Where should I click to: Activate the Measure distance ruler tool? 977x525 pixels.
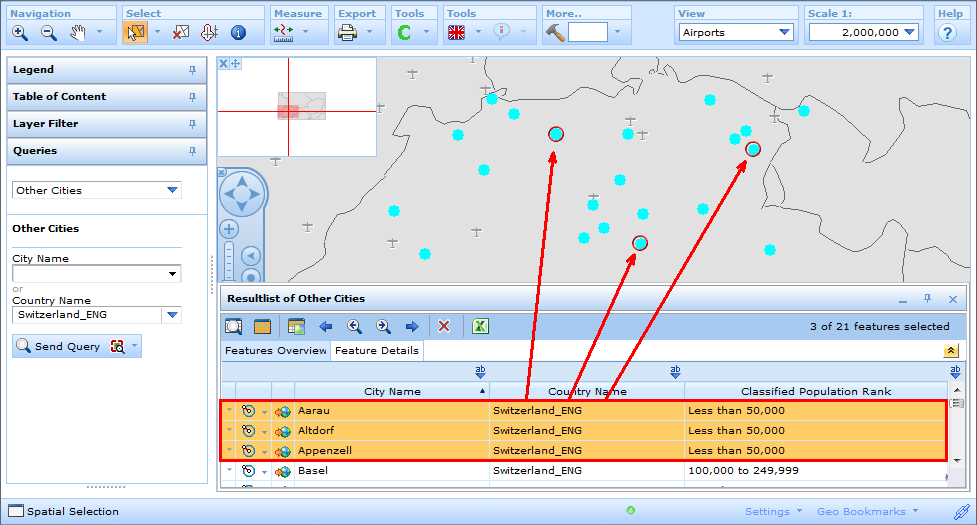284,33
